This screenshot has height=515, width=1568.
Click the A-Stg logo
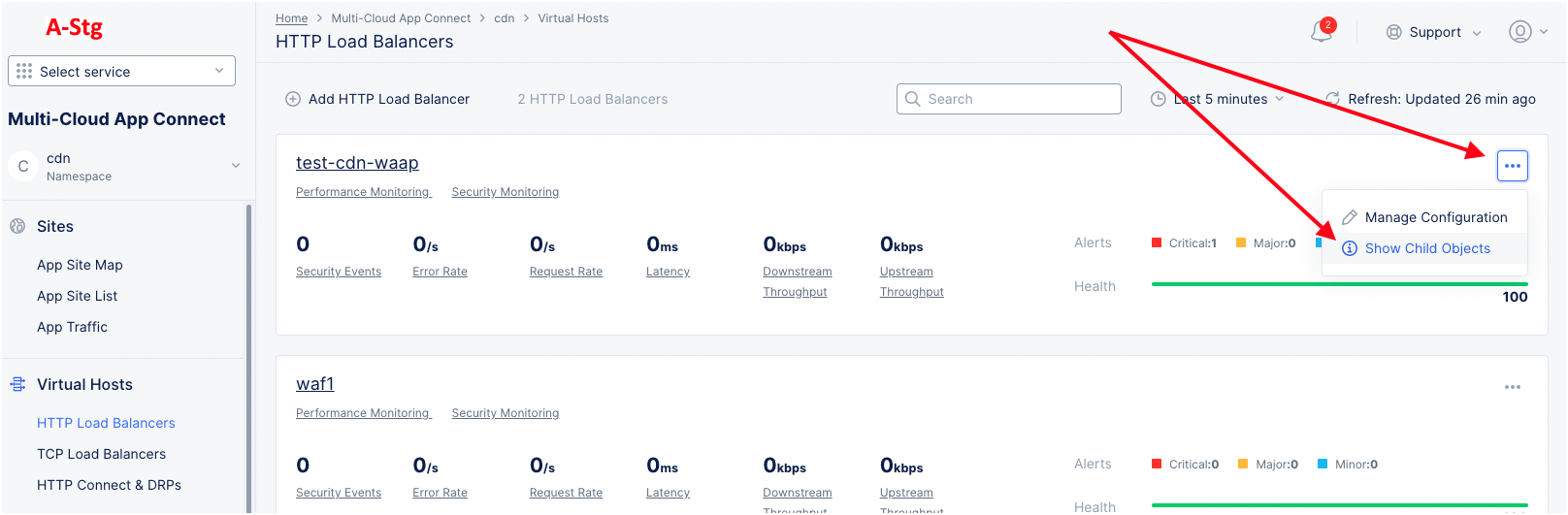click(x=74, y=27)
